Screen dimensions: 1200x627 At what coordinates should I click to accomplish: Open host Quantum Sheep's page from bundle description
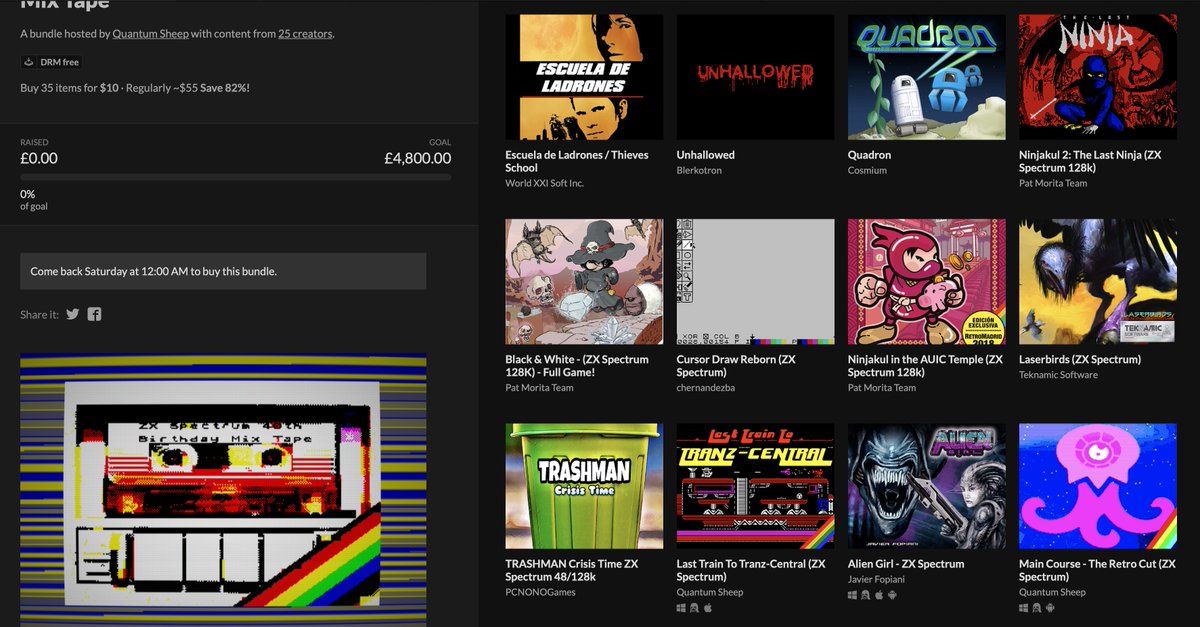point(150,34)
